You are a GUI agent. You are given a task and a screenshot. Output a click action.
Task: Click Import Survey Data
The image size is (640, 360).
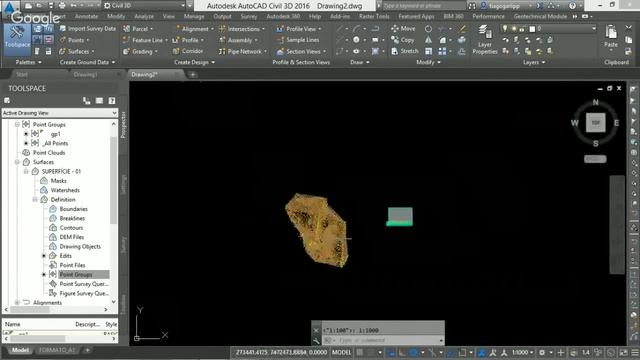click(x=87, y=29)
